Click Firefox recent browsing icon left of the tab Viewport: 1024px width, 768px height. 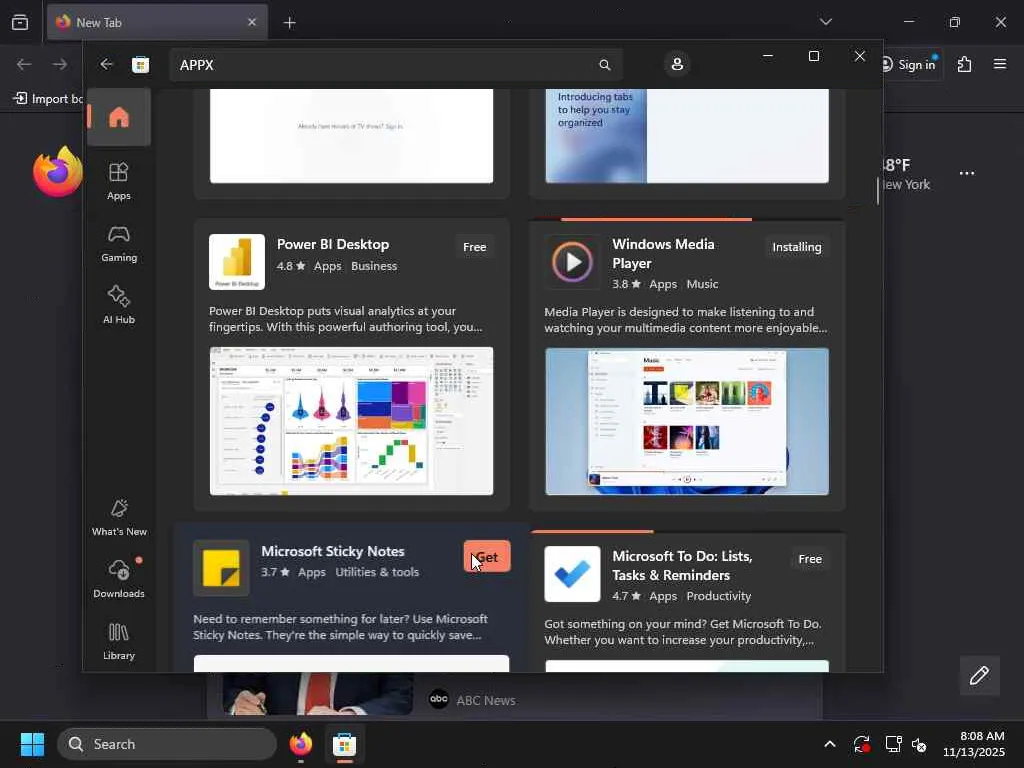pos(20,22)
